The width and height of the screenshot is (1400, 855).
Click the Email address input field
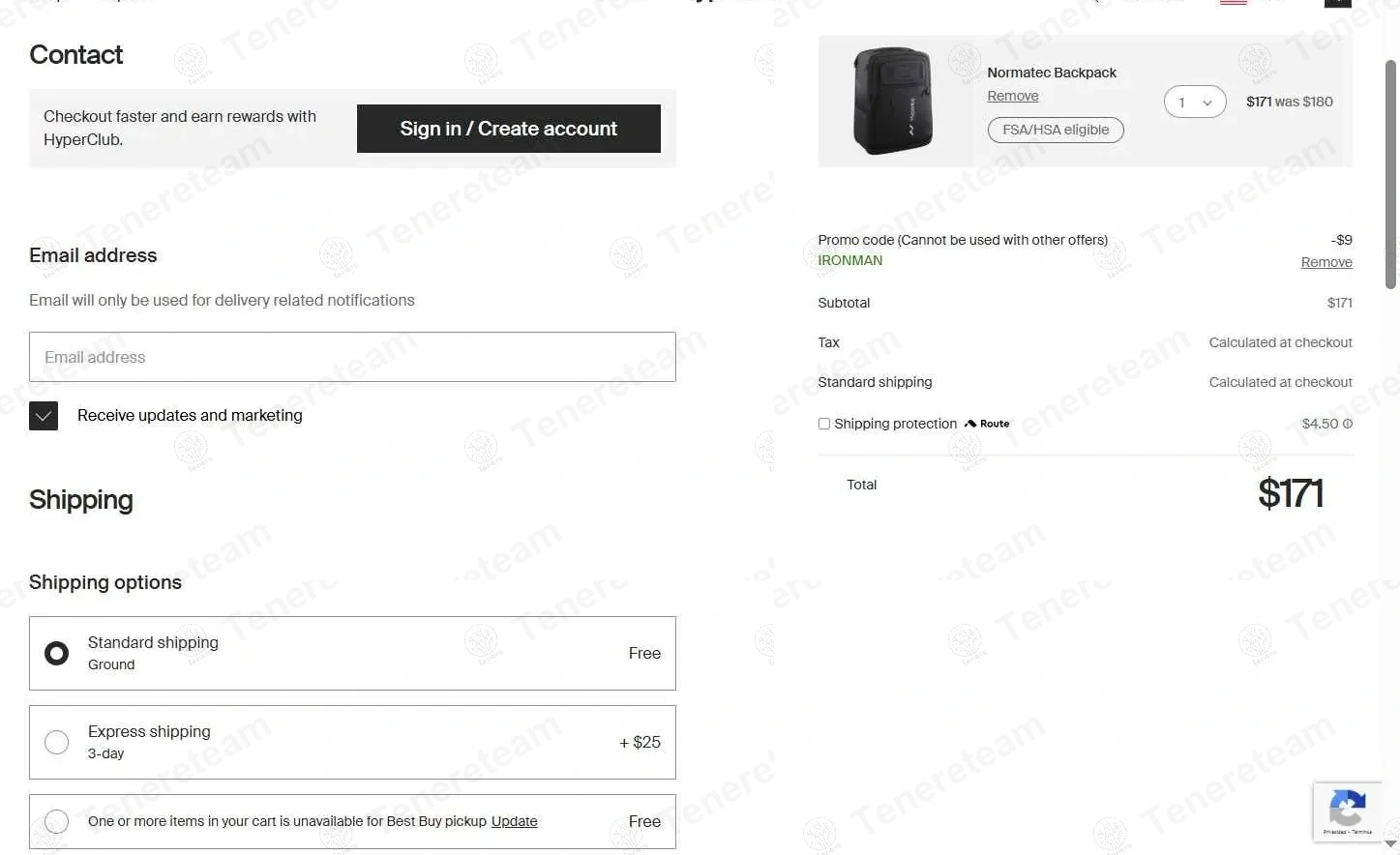pyautogui.click(x=352, y=357)
